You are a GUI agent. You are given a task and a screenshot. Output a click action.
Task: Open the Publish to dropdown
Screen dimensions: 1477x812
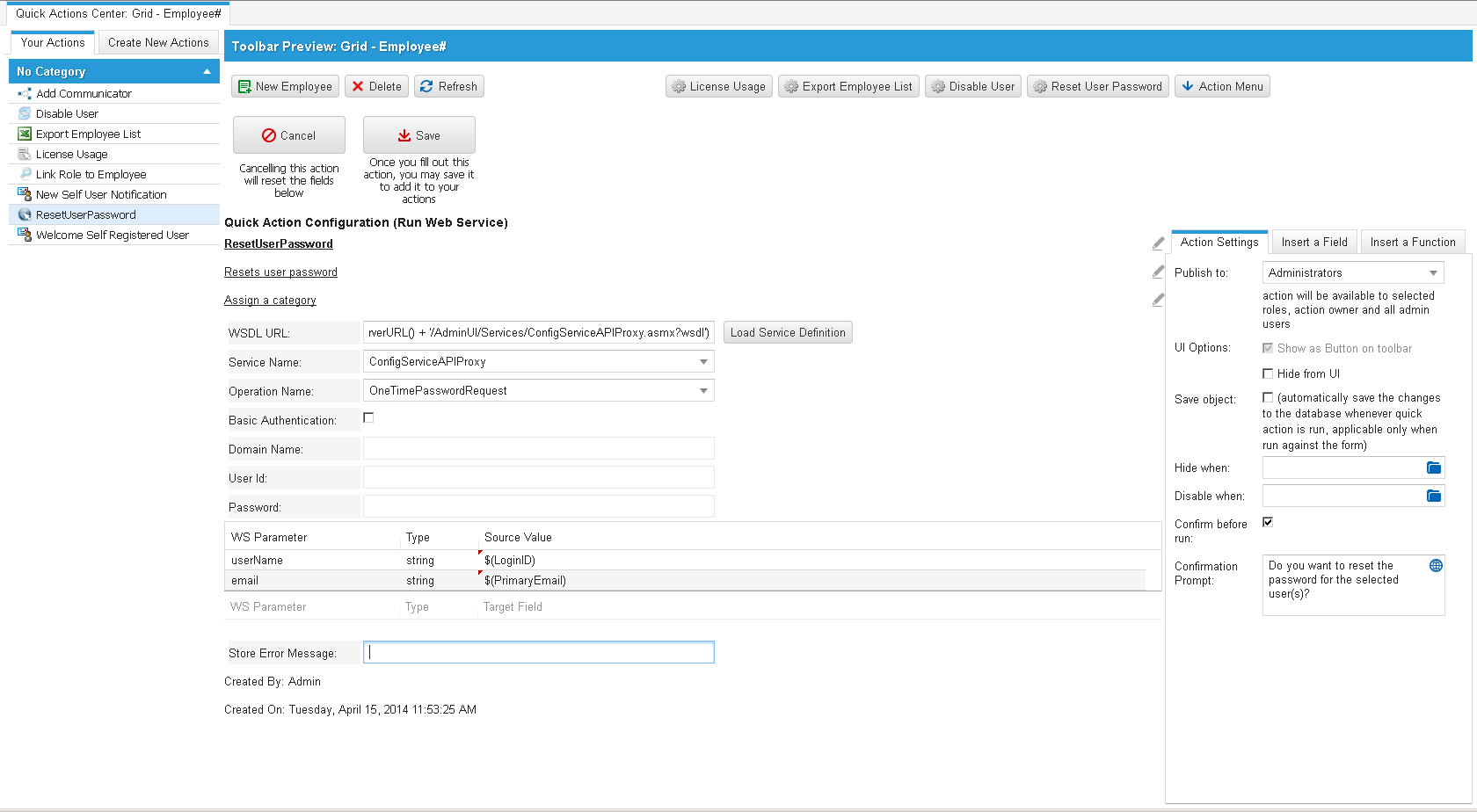pos(1352,273)
